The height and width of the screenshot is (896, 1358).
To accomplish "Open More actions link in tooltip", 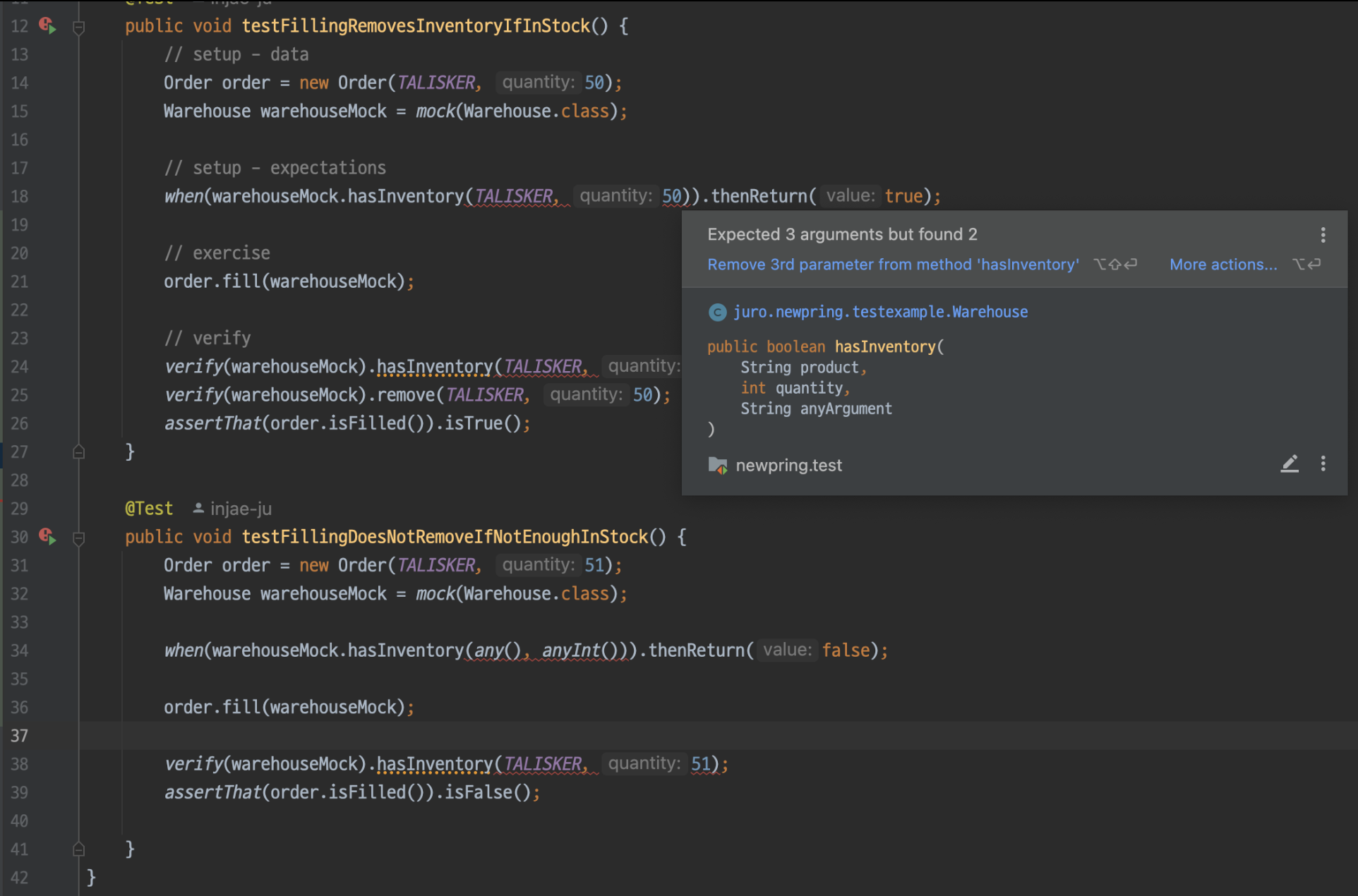I will (1223, 265).
